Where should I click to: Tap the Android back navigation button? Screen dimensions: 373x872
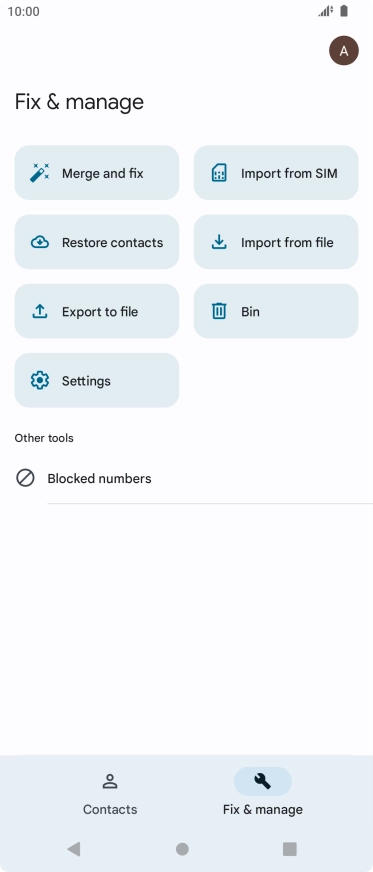[73, 849]
